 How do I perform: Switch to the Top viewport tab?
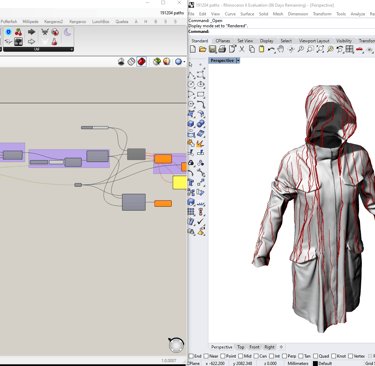click(241, 347)
